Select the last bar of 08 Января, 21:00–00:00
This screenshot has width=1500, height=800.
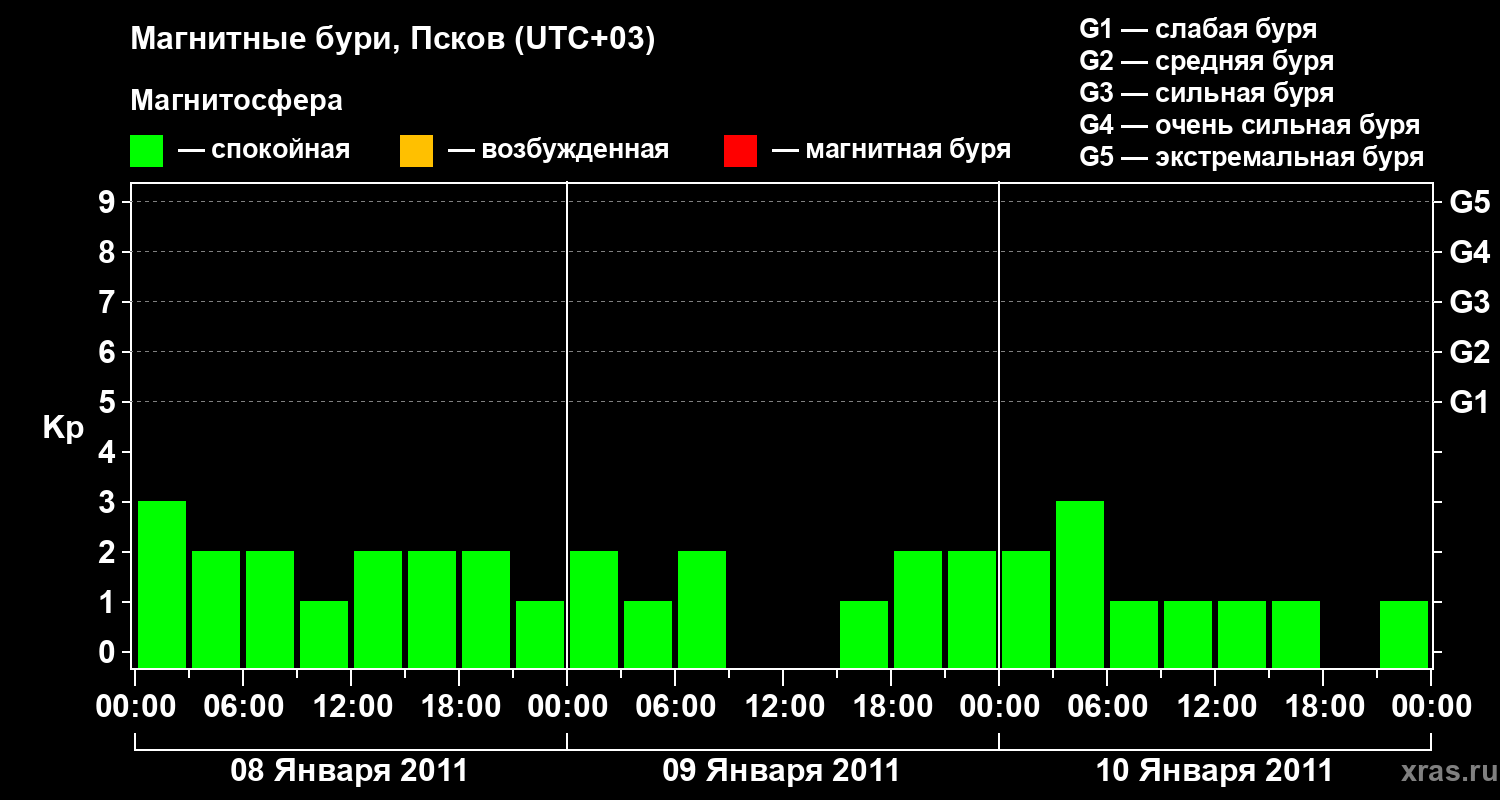click(540, 634)
